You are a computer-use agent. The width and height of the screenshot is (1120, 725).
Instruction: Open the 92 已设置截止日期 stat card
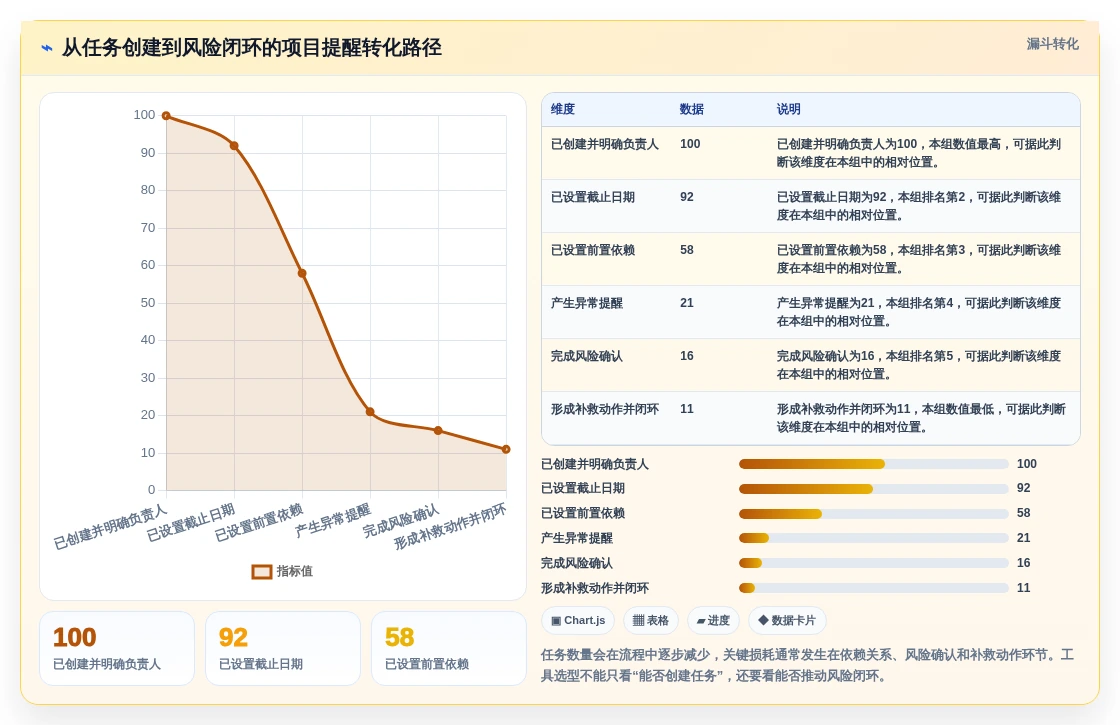(x=283, y=649)
